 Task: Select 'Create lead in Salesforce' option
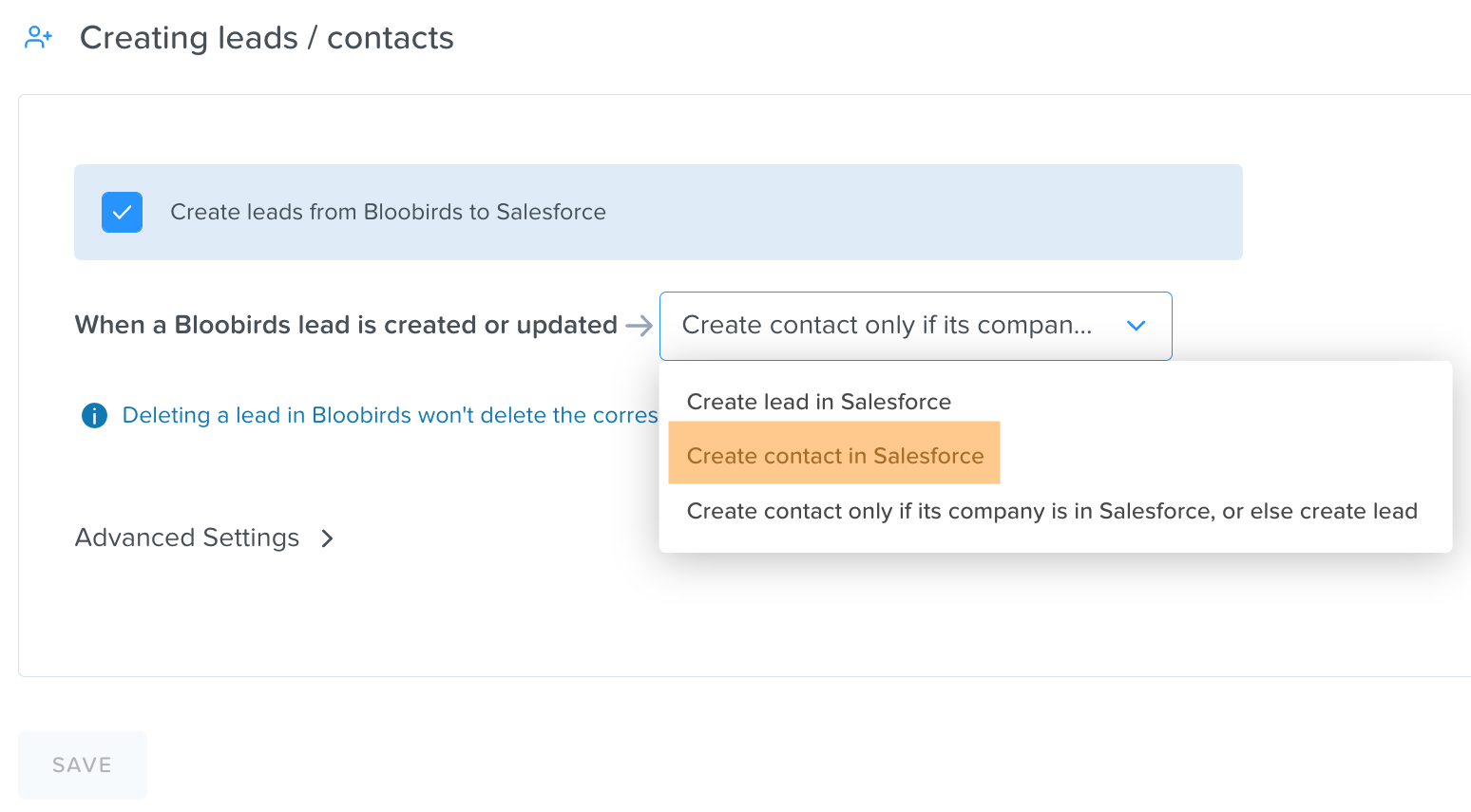click(818, 402)
